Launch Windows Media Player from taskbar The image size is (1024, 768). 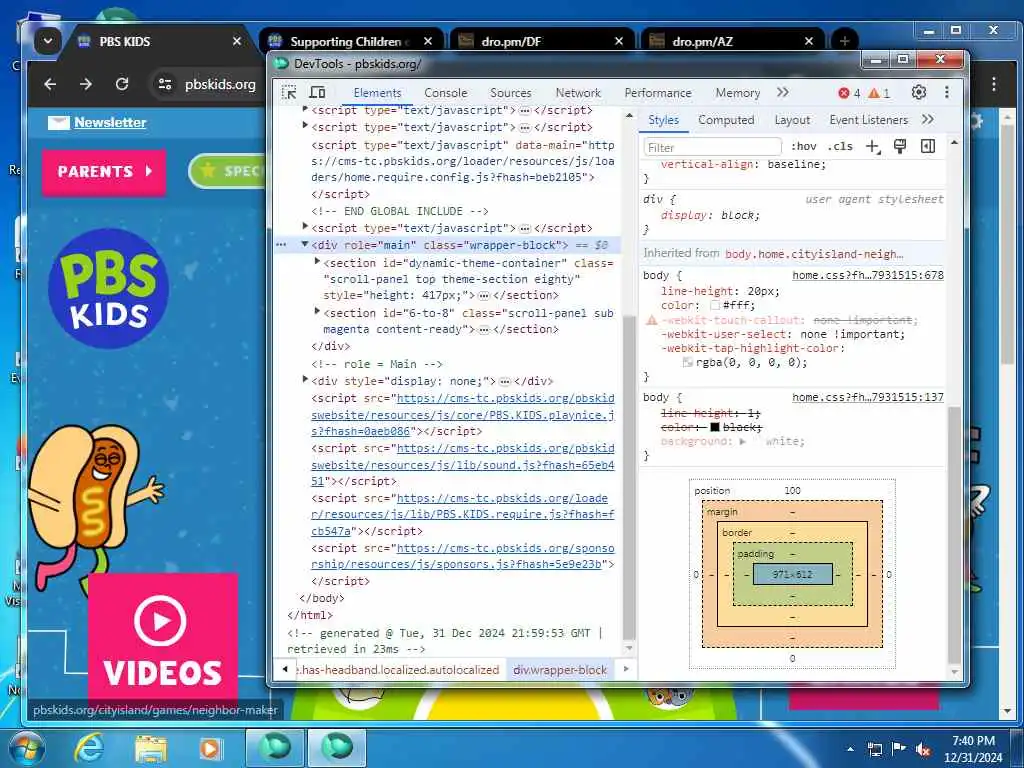210,748
